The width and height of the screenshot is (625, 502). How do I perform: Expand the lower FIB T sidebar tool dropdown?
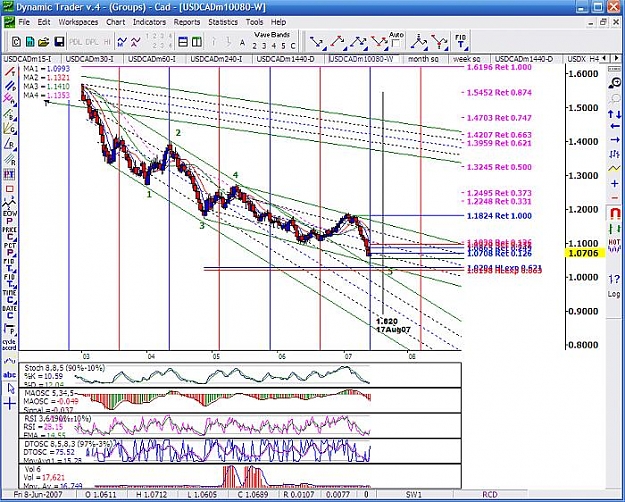[14, 286]
